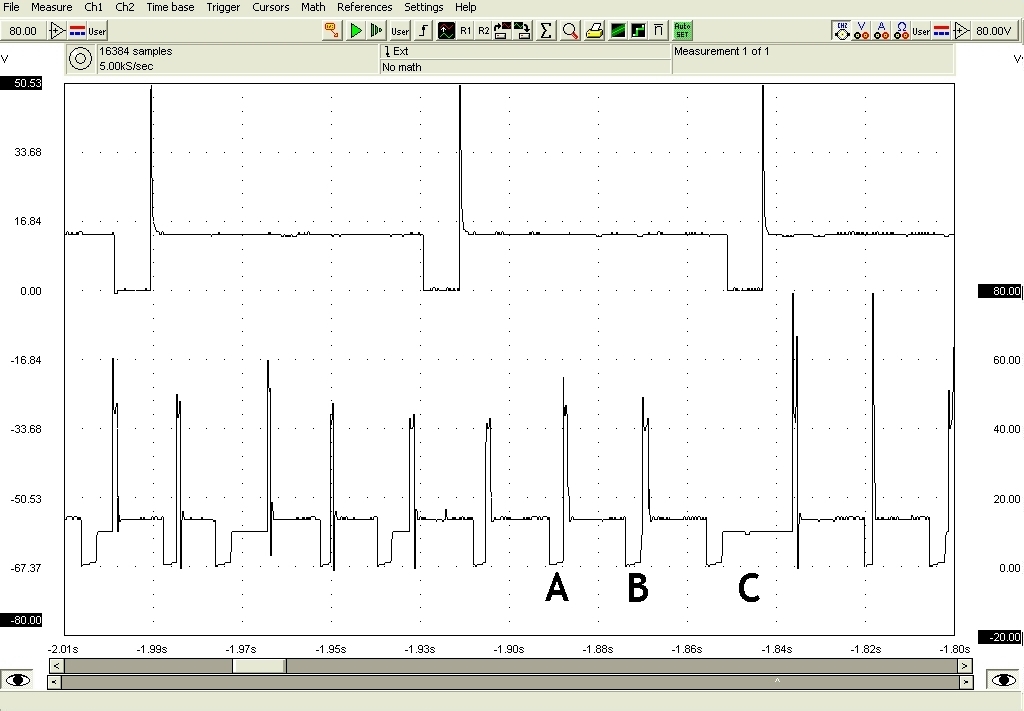This screenshot has width=1024, height=711.
Task: Click the sigma measurements icon
Action: [x=546, y=31]
